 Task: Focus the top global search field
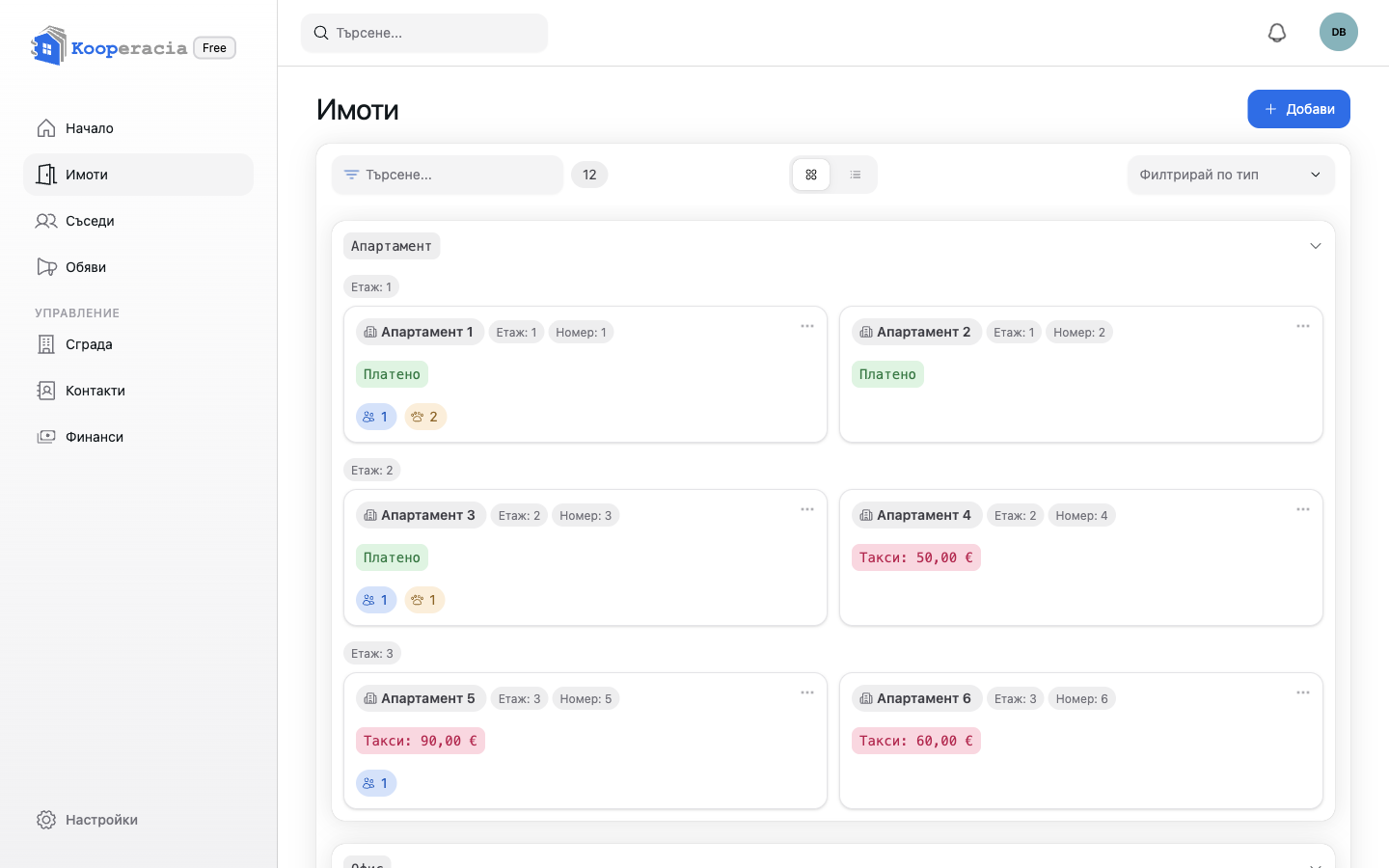click(x=424, y=33)
